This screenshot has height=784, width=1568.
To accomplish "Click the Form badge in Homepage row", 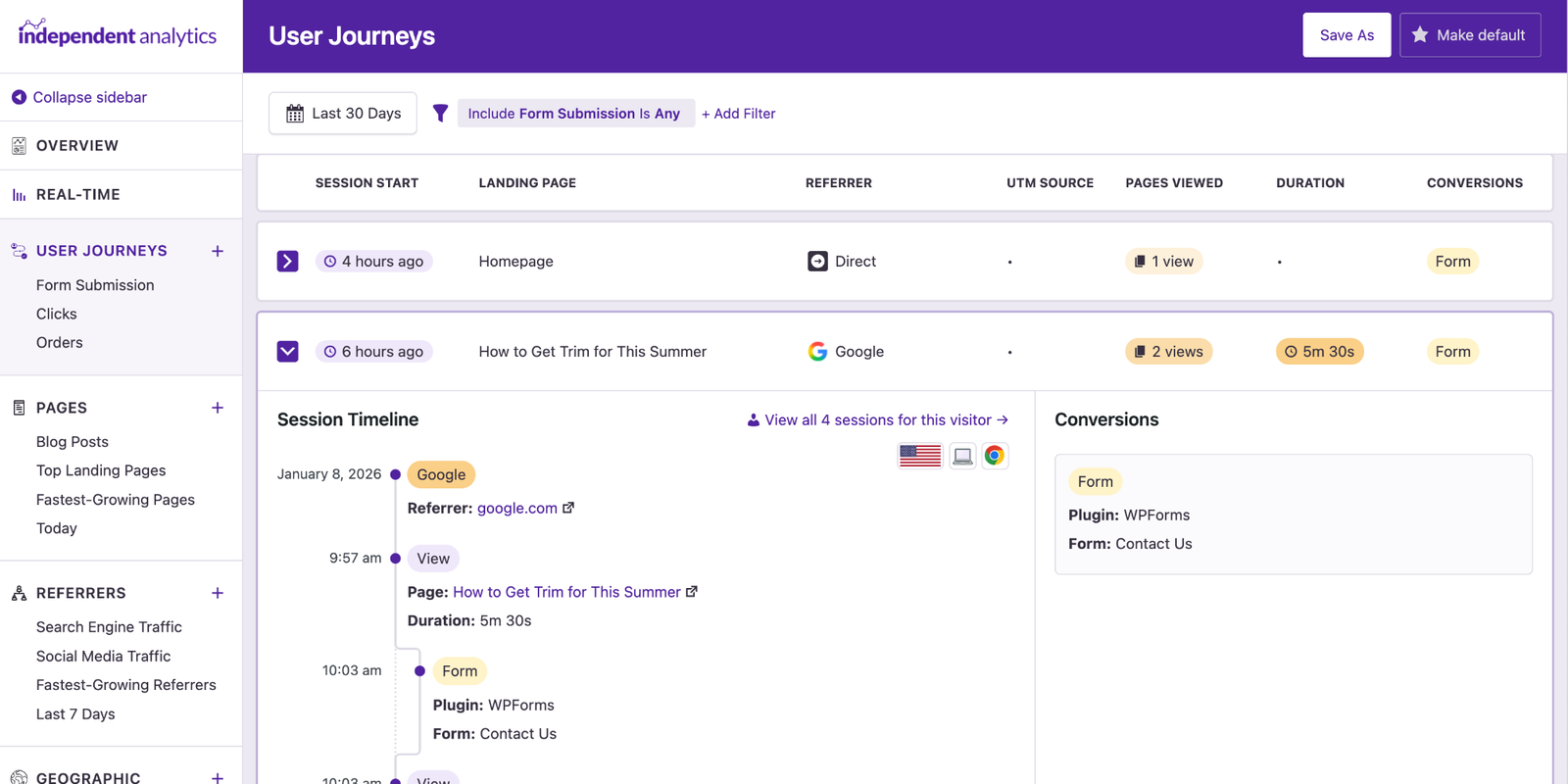I will pos(1452,262).
